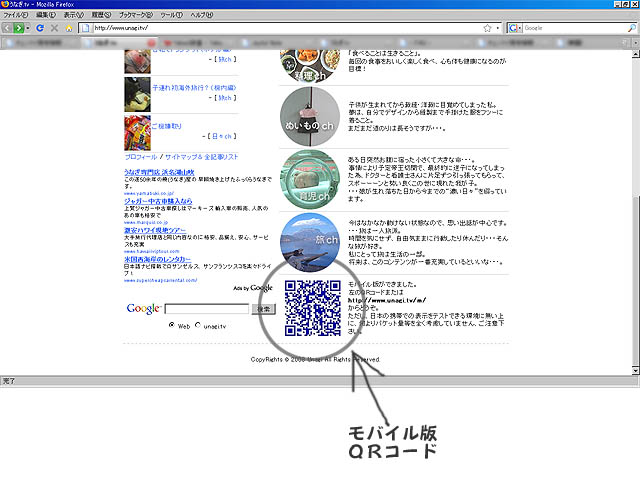Open the ad 米国西海岸のレンタカー
Image resolution: width=640 pixels, height=480 pixels.
(x=158, y=259)
